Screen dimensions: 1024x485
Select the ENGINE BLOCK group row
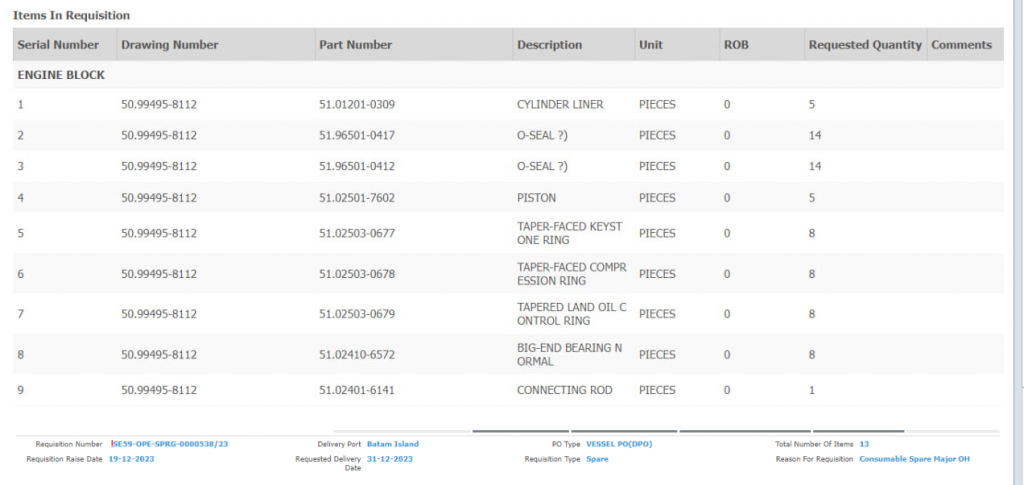pyautogui.click(x=61, y=75)
